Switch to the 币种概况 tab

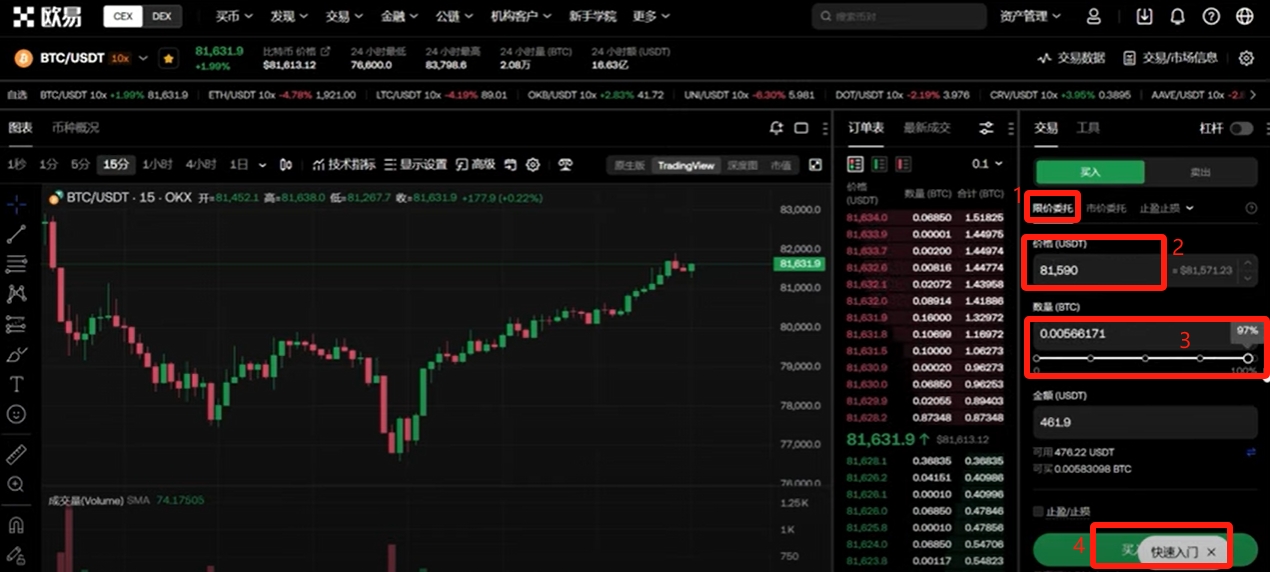(x=76, y=128)
